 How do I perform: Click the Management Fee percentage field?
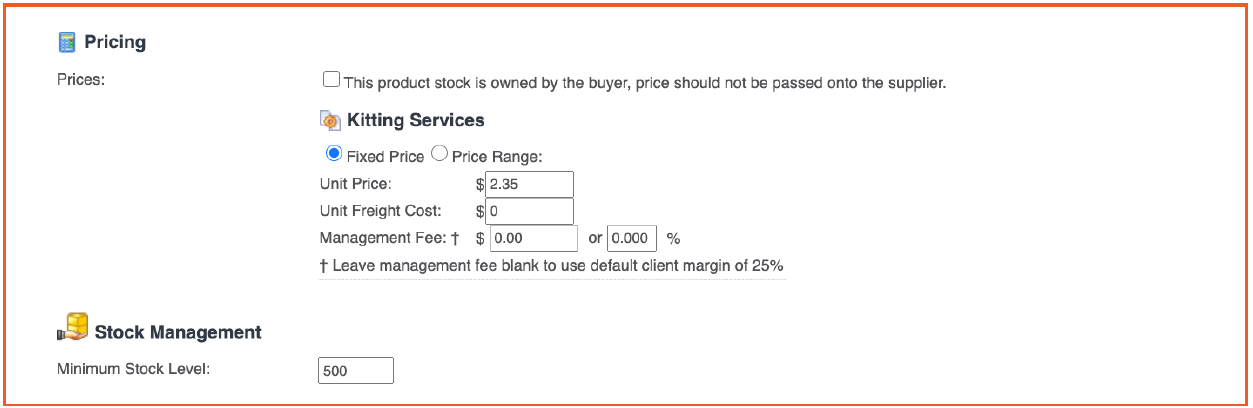(632, 238)
